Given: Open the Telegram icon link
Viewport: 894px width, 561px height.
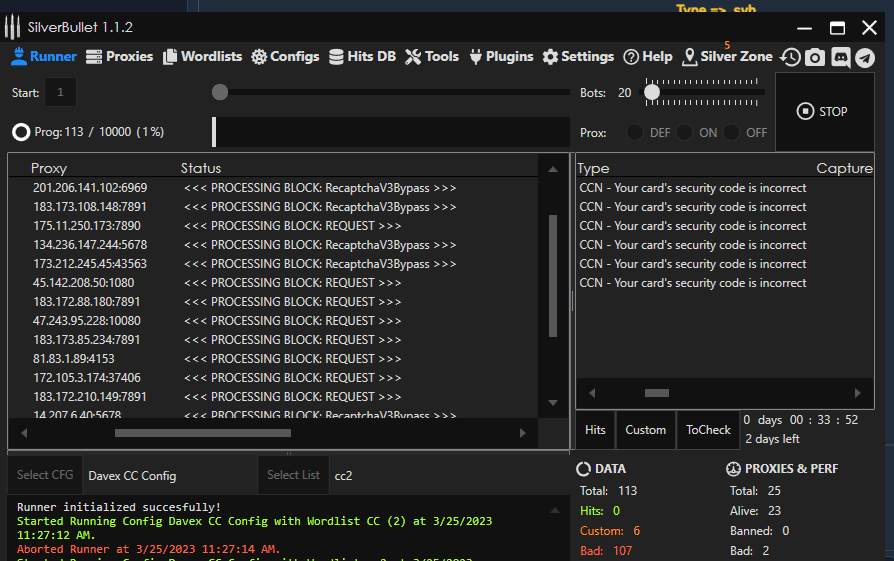Looking at the screenshot, I should (x=864, y=58).
